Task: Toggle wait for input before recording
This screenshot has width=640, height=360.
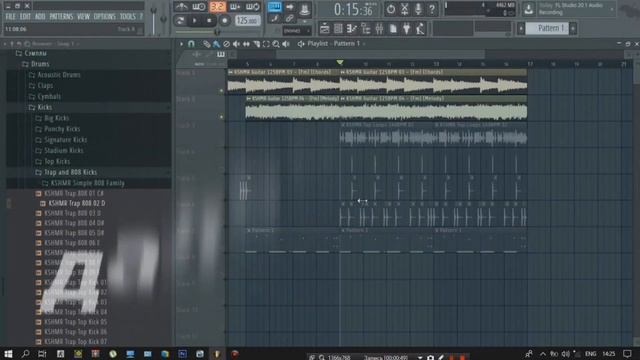Action: [x=199, y=7]
